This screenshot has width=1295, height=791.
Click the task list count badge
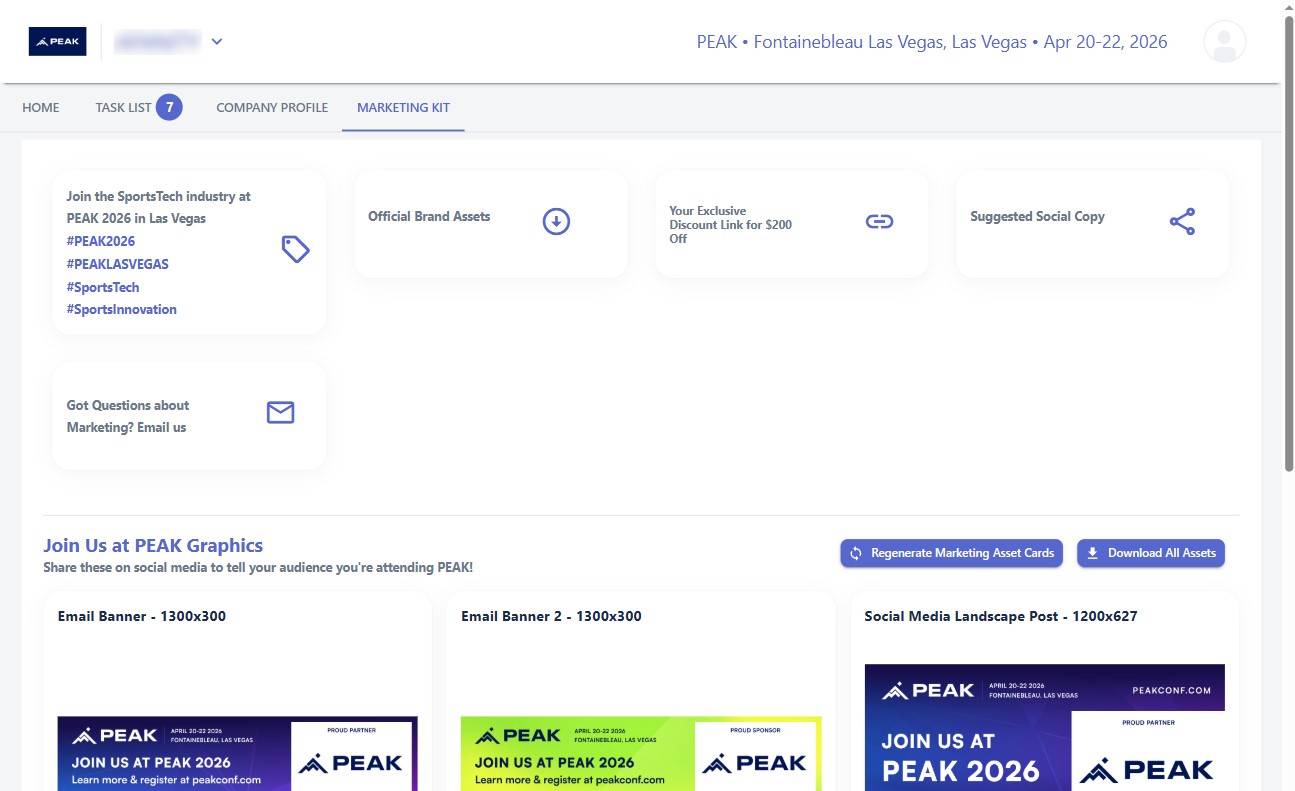[x=169, y=107]
